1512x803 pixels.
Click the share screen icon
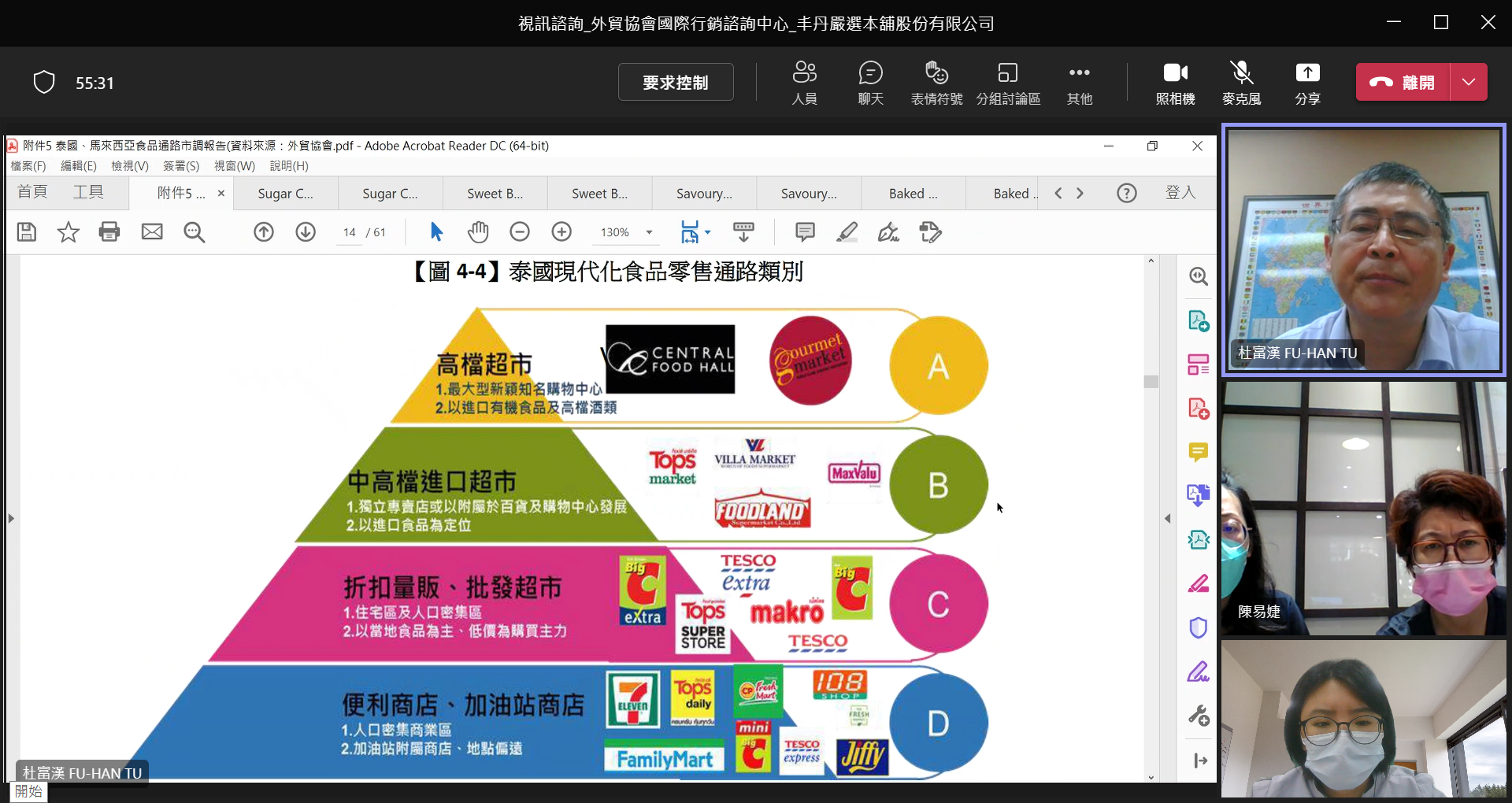click(x=1307, y=82)
